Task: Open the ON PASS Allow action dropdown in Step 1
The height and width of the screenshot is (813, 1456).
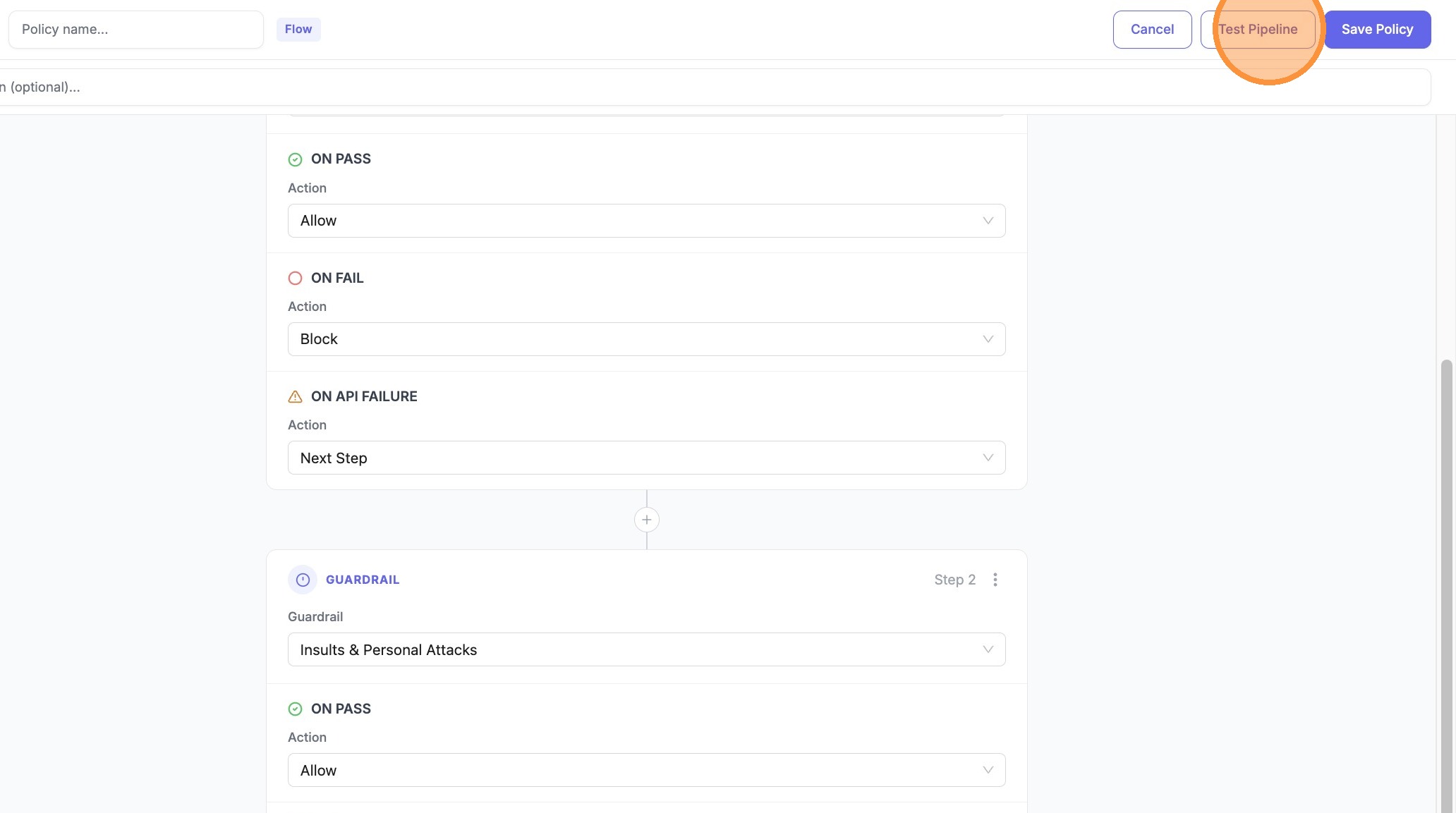Action: pyautogui.click(x=645, y=221)
